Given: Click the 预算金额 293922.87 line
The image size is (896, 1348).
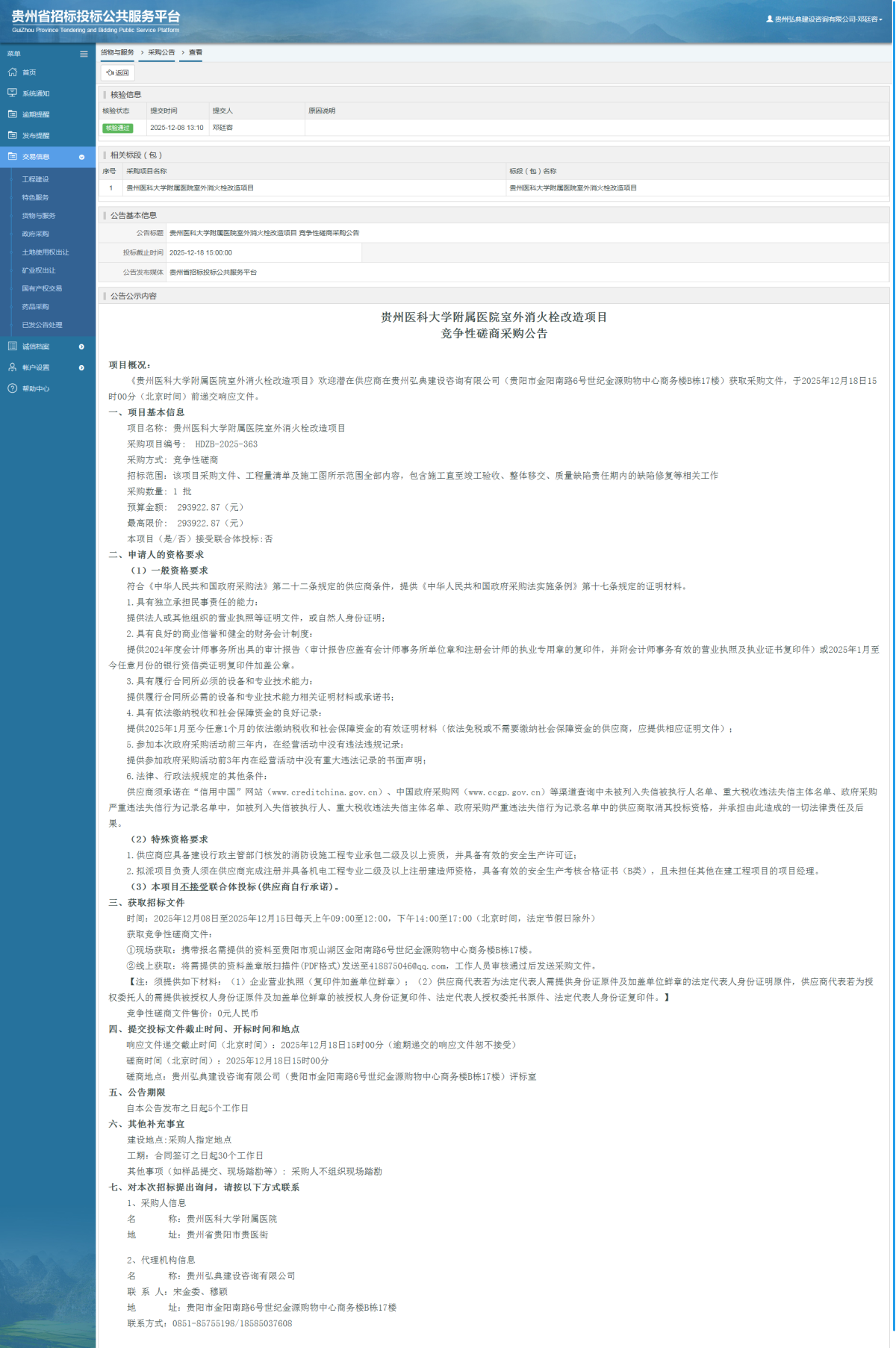Looking at the screenshot, I should point(185,507).
